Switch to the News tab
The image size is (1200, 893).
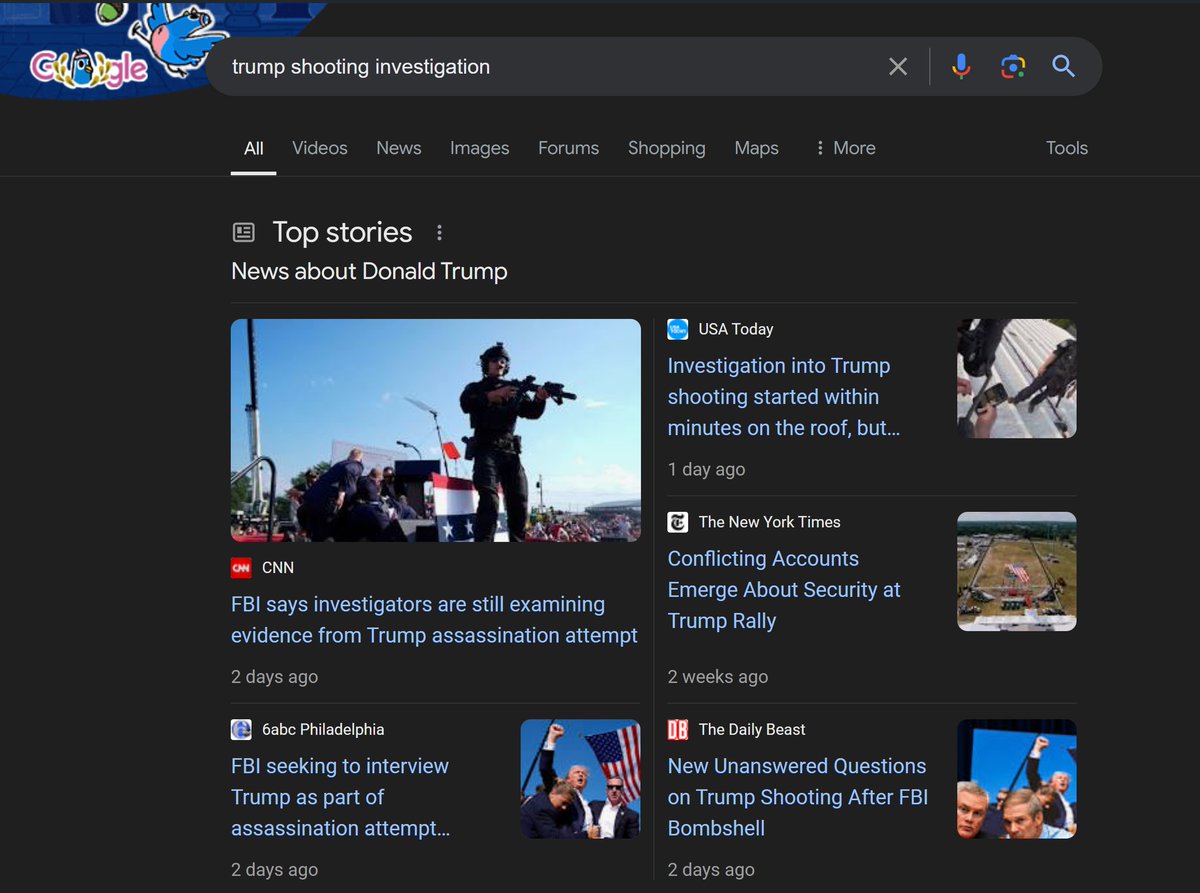coord(399,148)
